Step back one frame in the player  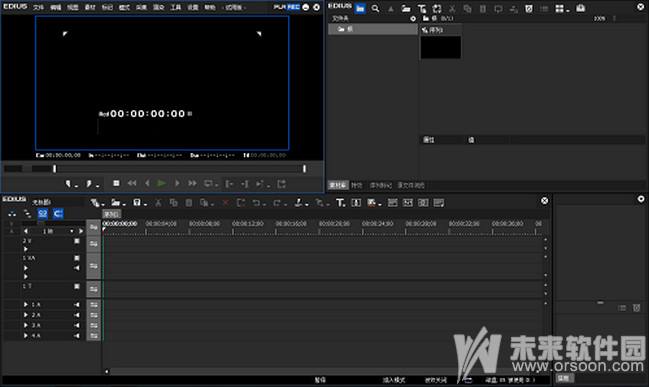point(147,183)
